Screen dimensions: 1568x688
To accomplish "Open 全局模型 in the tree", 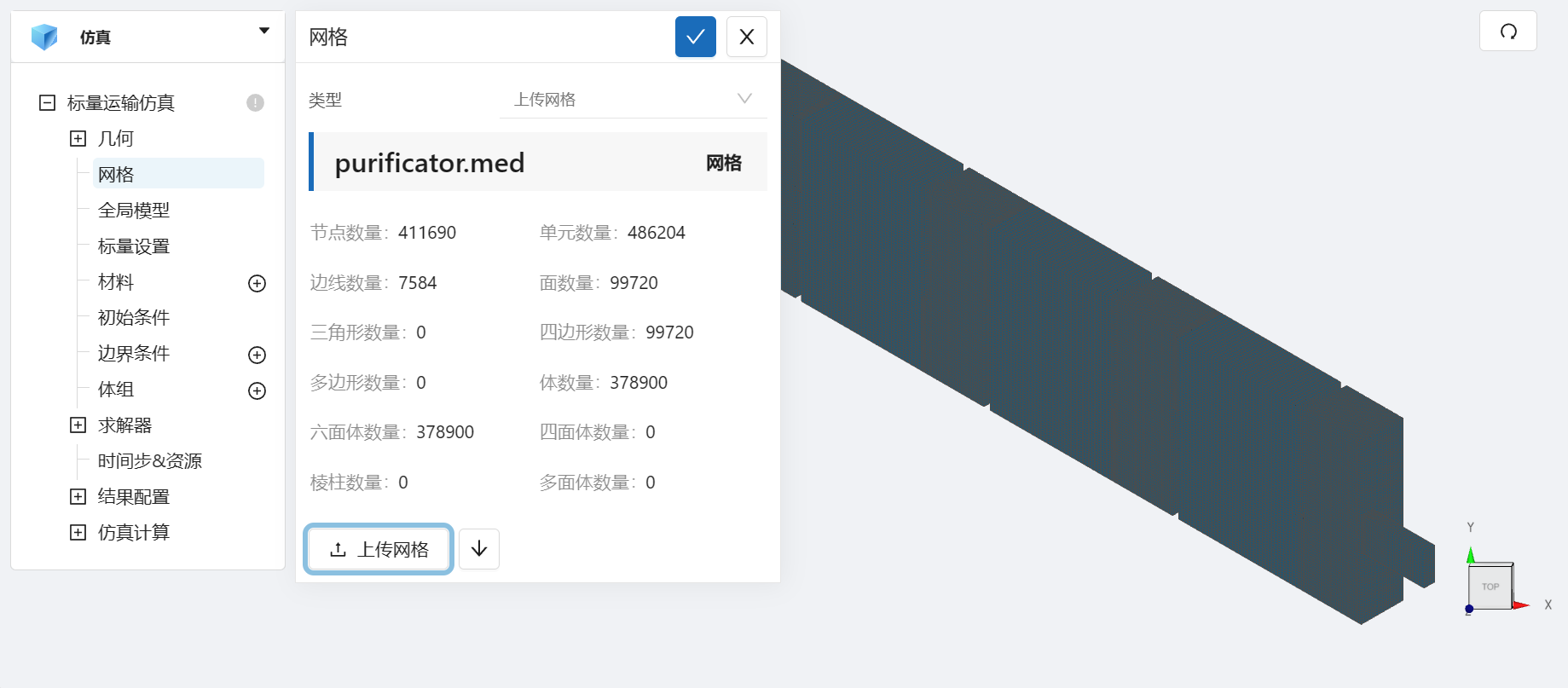I will [x=134, y=211].
